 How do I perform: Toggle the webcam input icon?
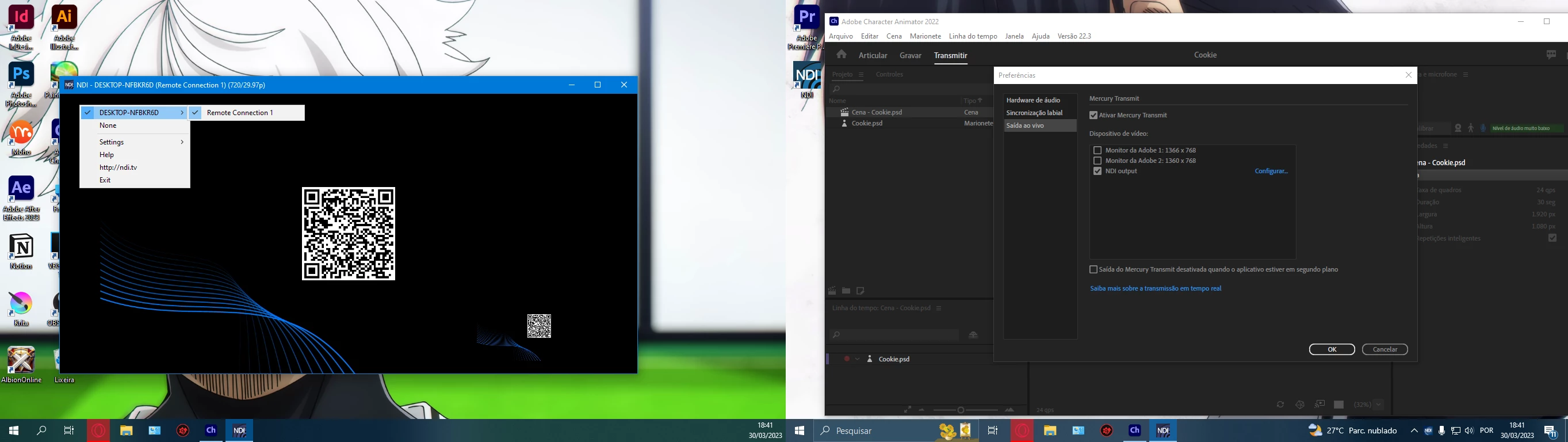pyautogui.click(x=1458, y=128)
